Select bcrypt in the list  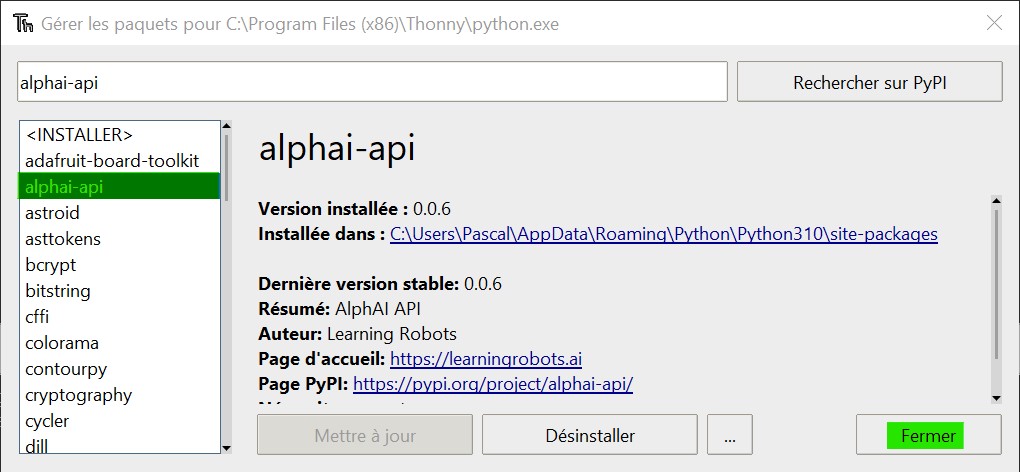tap(51, 265)
